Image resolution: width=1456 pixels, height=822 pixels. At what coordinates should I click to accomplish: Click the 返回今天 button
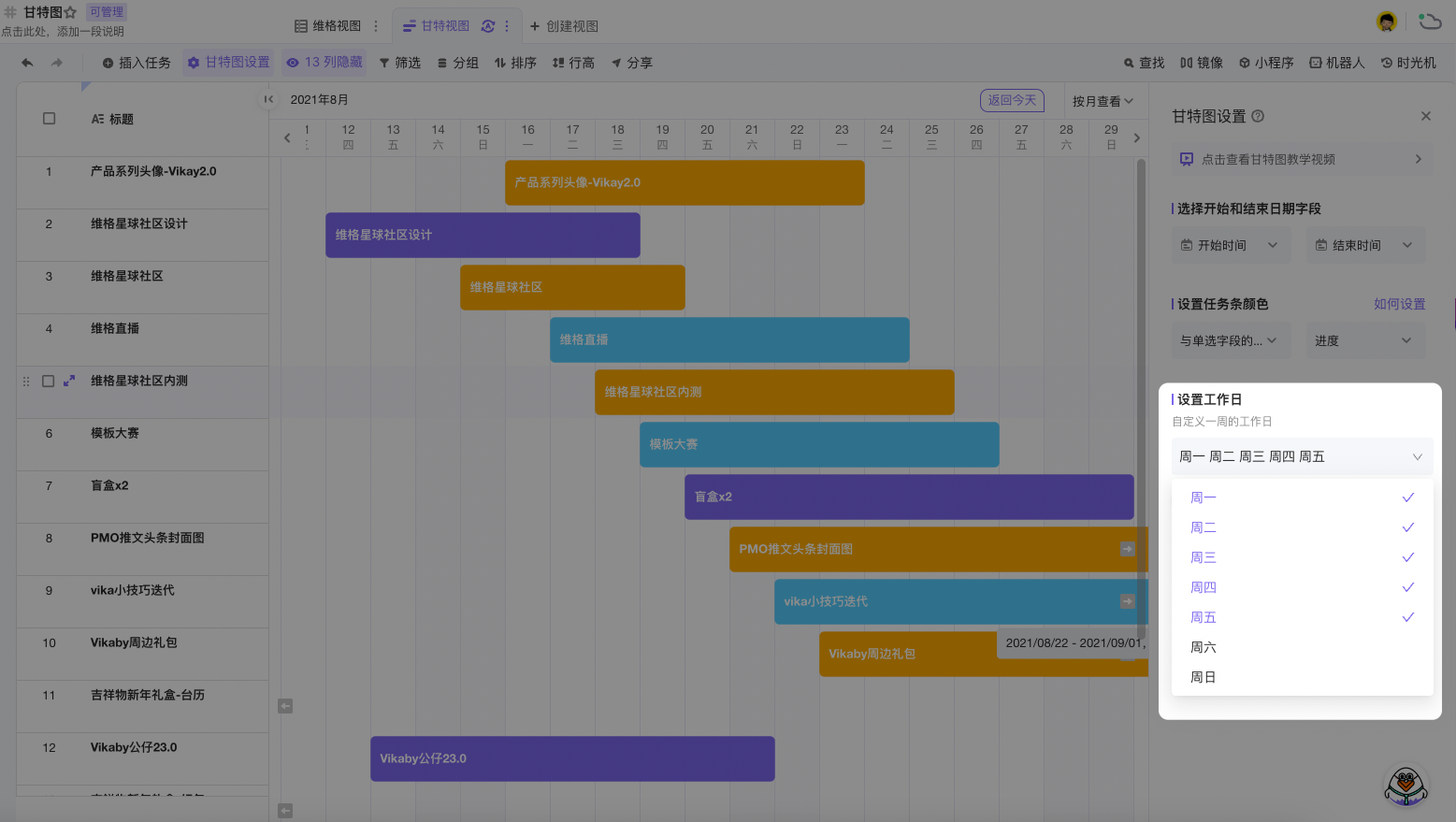[1012, 100]
